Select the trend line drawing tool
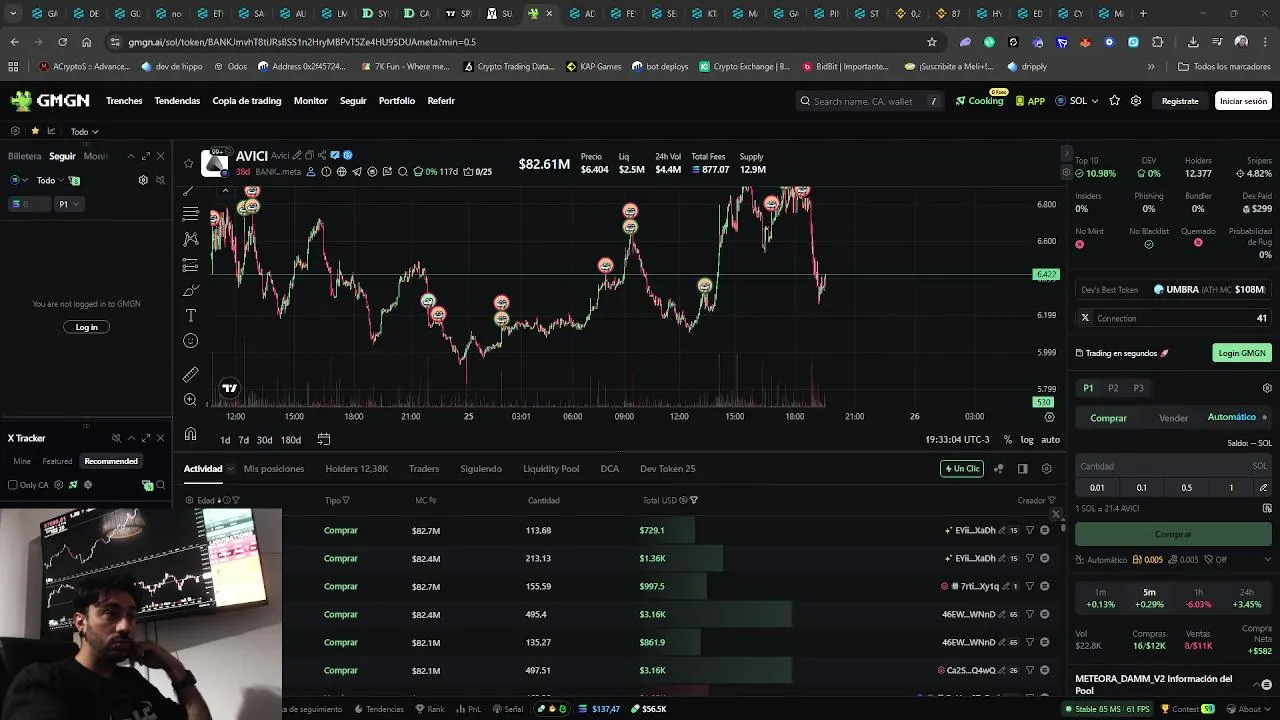 tap(190, 190)
